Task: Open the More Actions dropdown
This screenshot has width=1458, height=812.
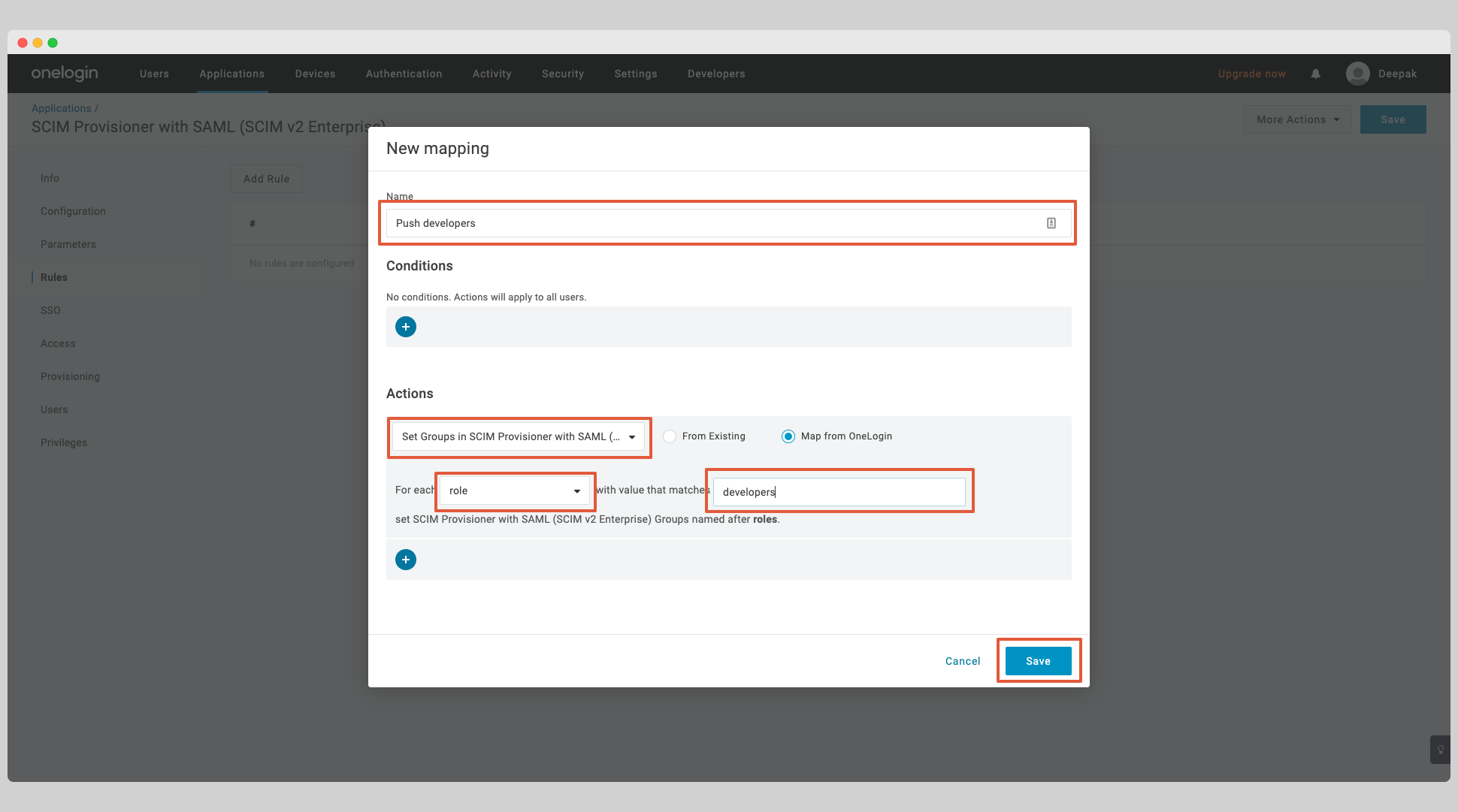Action: [1296, 119]
